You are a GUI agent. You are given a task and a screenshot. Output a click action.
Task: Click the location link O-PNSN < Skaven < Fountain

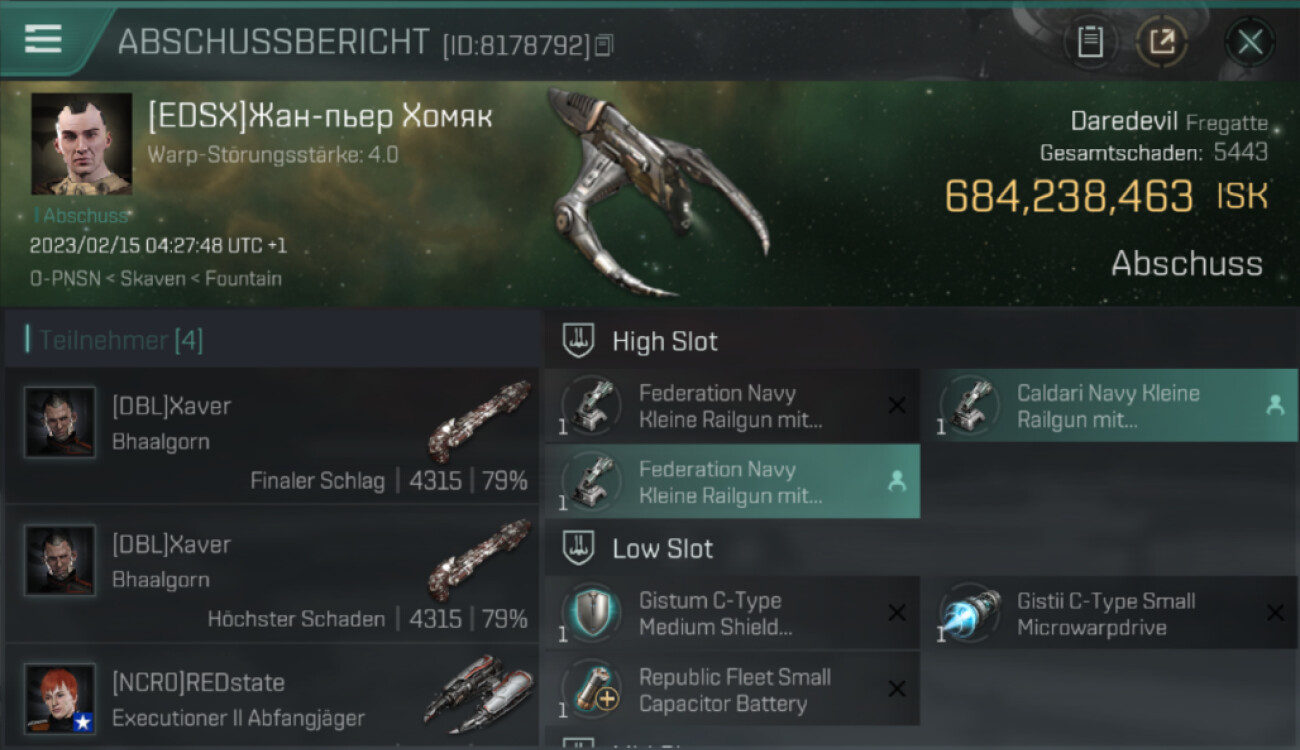155,279
